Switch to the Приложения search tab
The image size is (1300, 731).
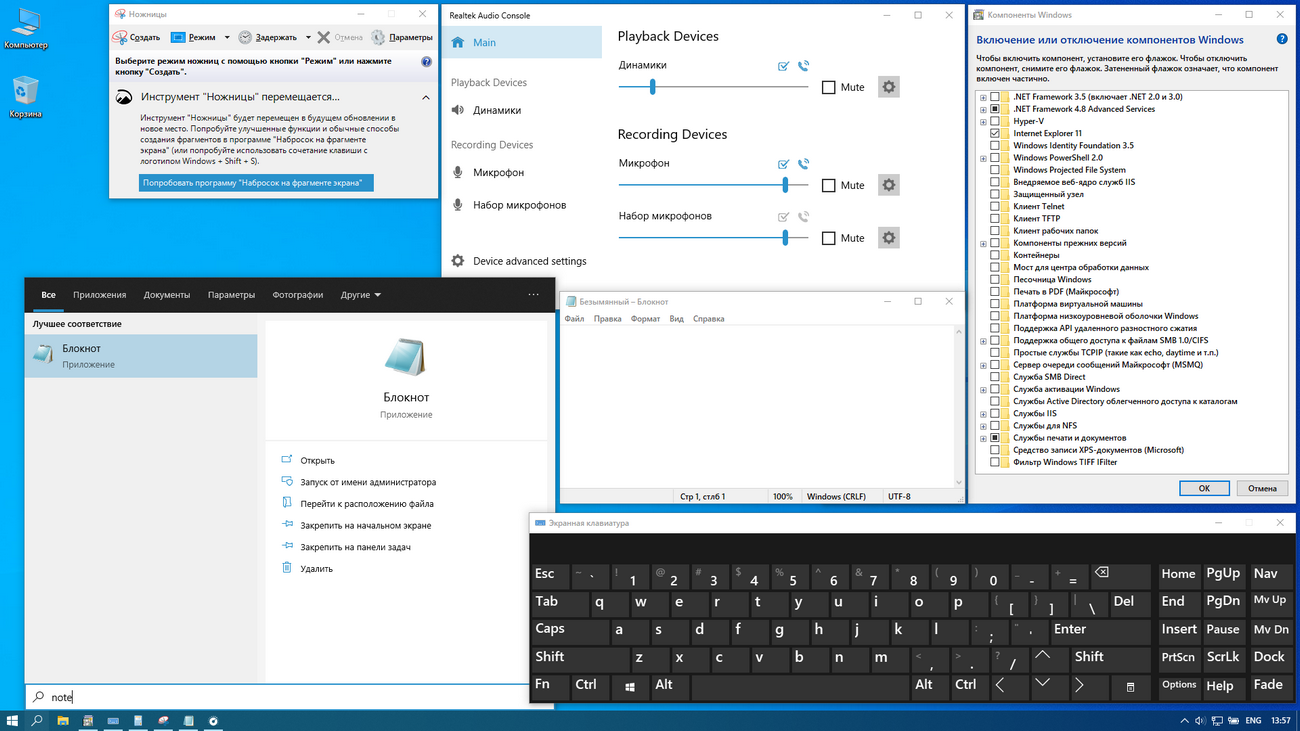(x=99, y=295)
